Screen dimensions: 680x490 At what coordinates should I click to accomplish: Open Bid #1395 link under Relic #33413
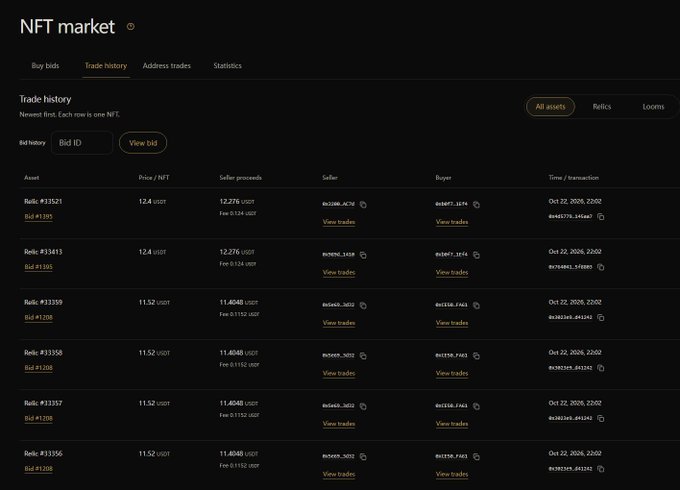tap(39, 267)
